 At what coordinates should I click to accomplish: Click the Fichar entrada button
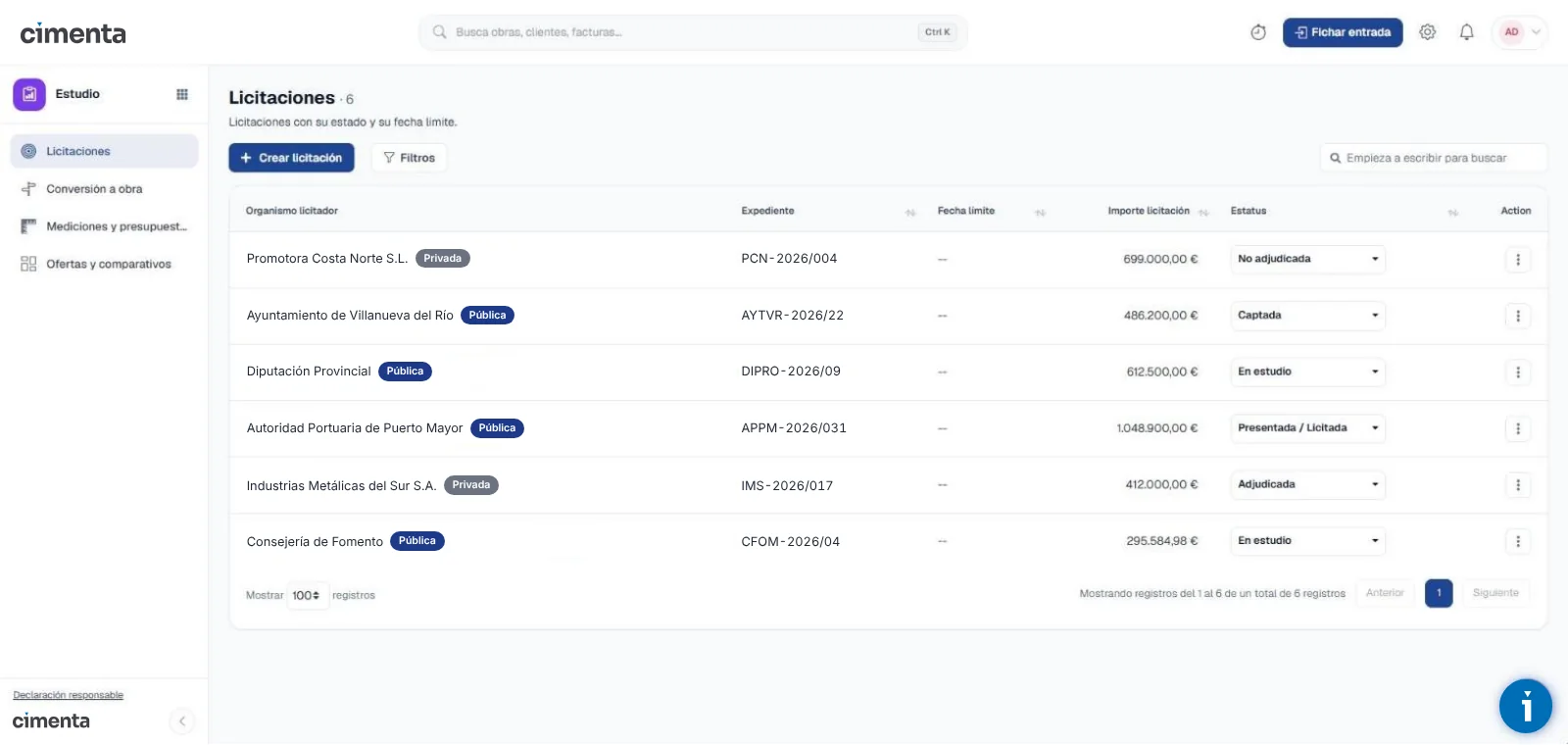tap(1343, 32)
